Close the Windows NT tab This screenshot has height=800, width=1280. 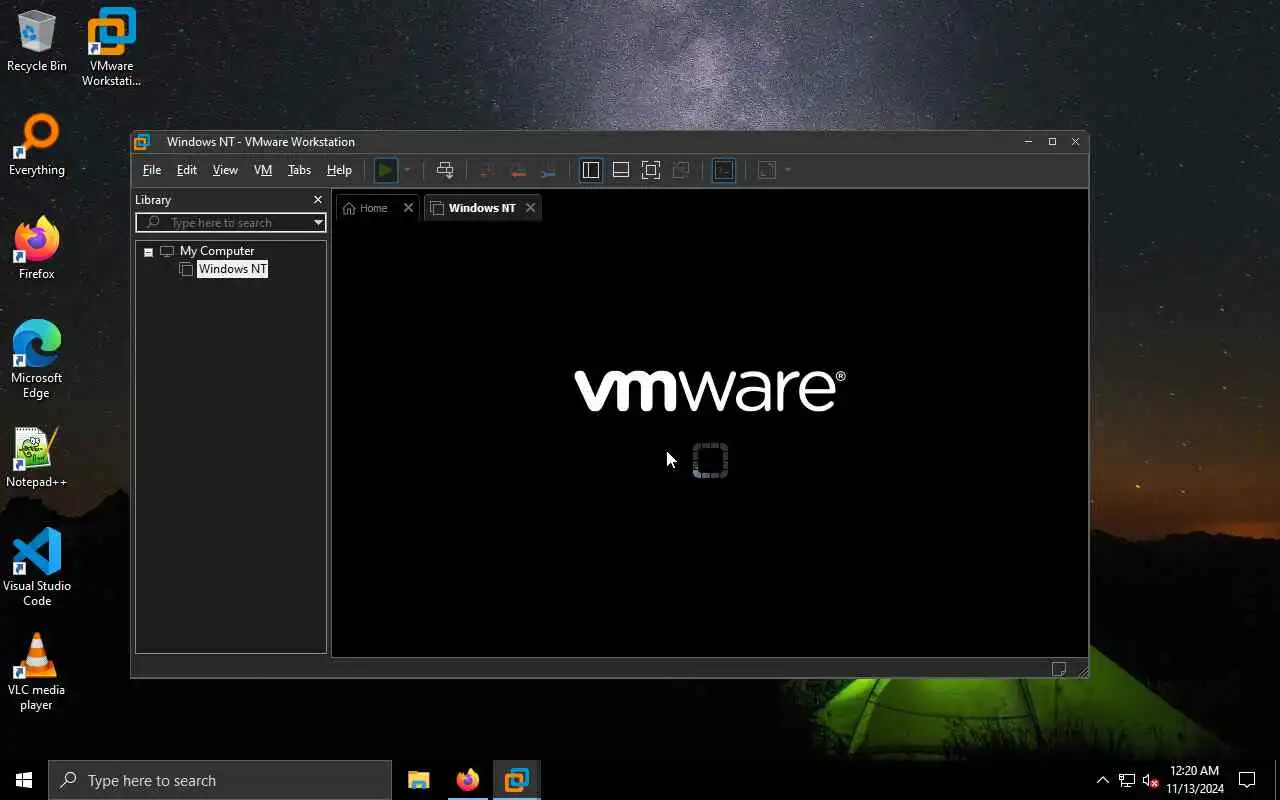pos(530,208)
